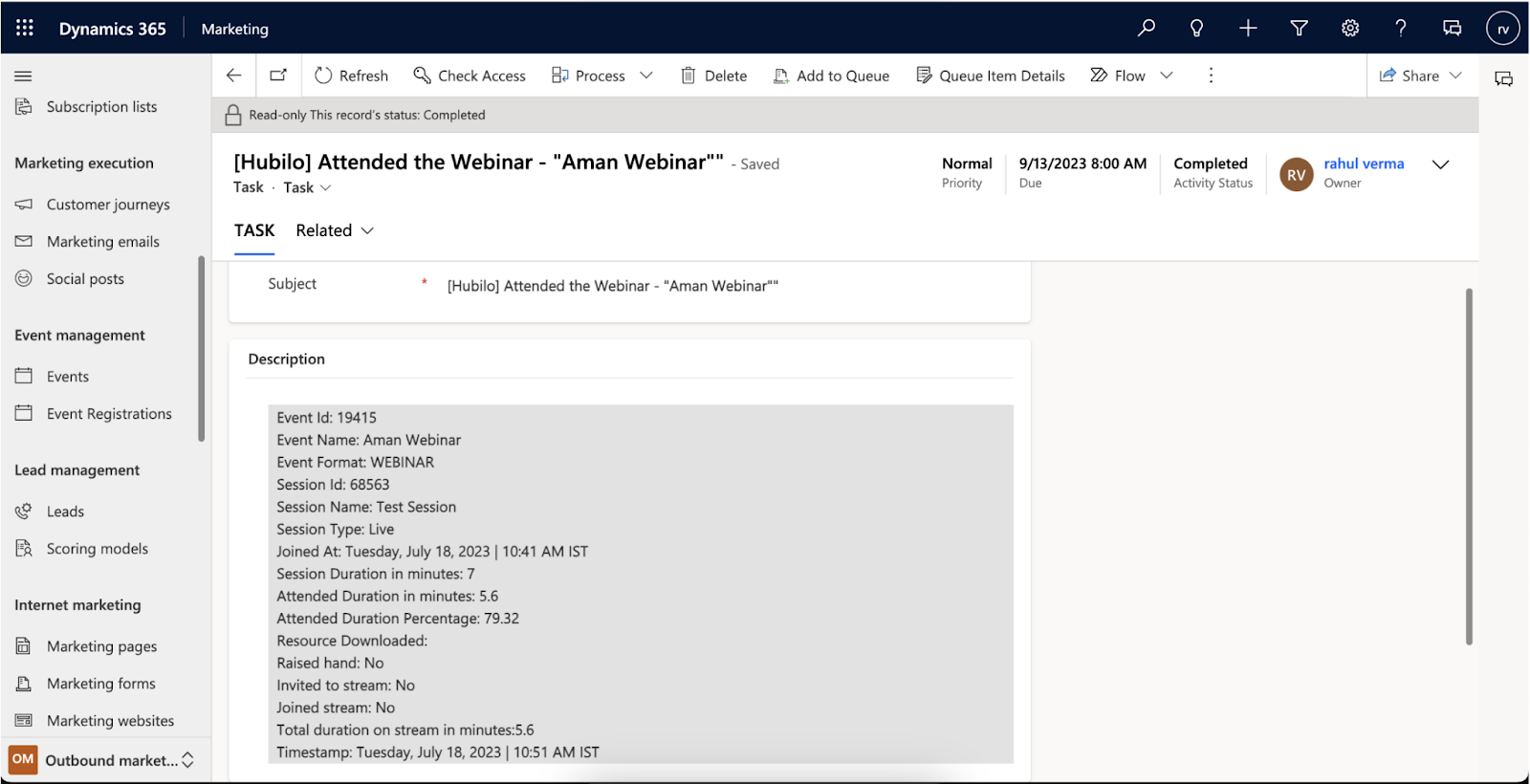Click the Completed activity status value
Screen dimensions: 1530x784
[x=1211, y=163]
